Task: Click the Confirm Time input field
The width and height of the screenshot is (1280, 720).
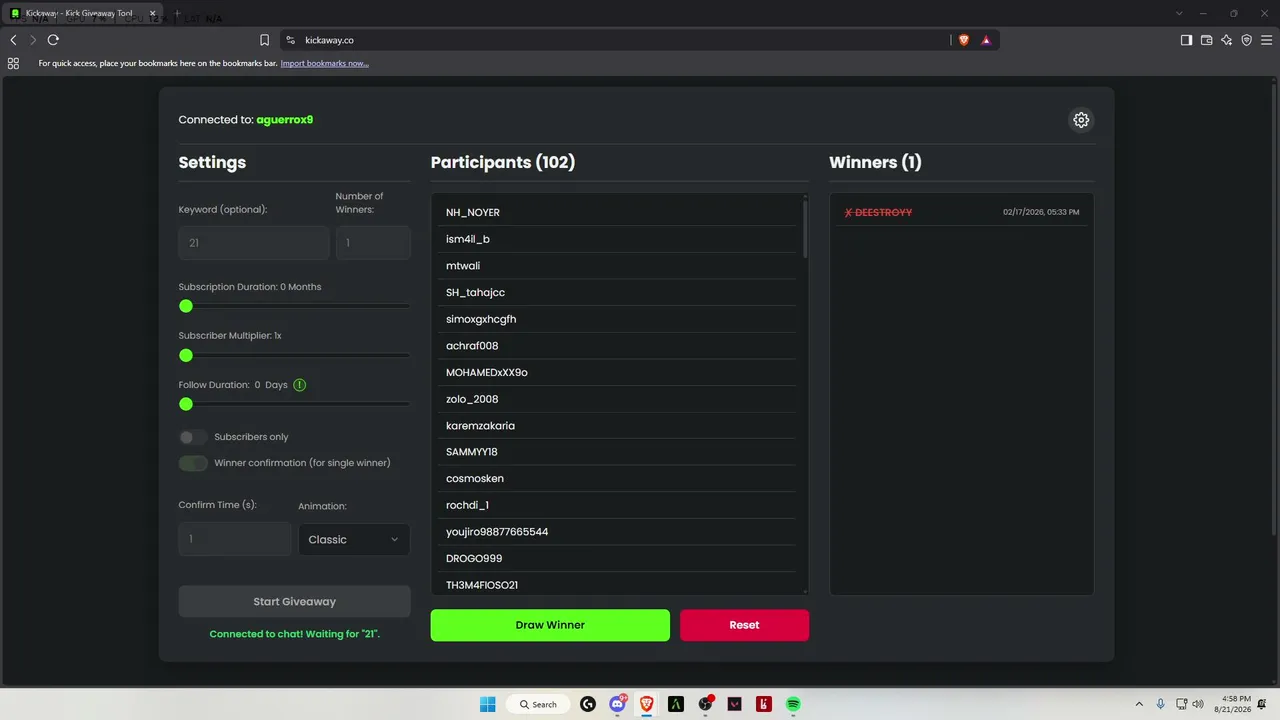Action: point(235,539)
